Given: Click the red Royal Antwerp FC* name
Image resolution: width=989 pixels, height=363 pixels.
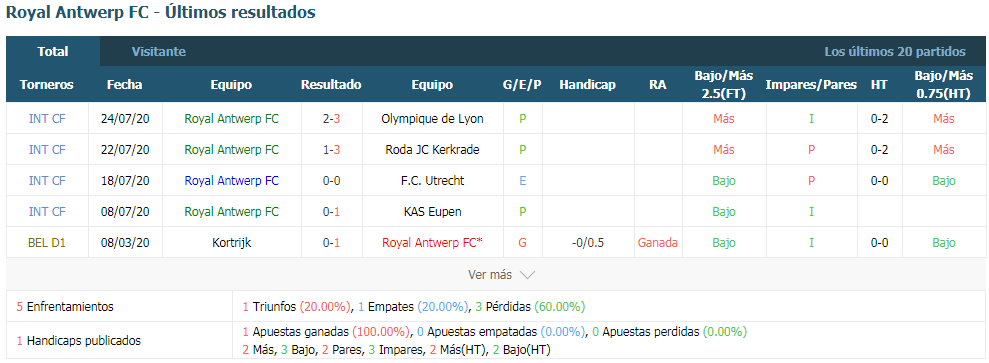Looking at the screenshot, I should 433,243.
